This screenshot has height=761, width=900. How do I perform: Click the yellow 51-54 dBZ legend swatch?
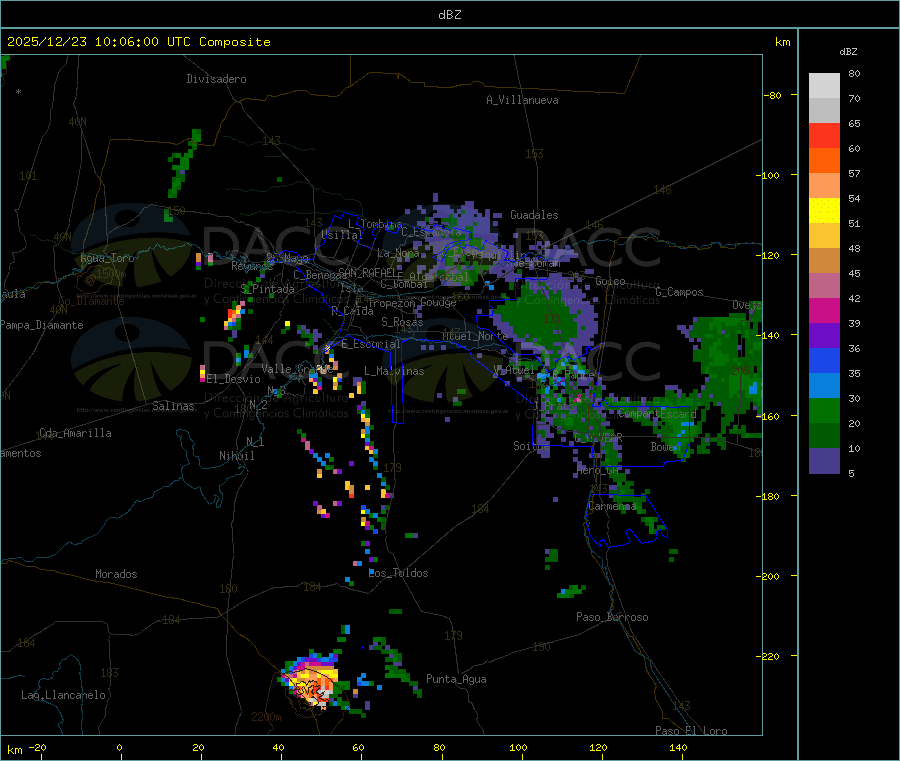coord(824,211)
